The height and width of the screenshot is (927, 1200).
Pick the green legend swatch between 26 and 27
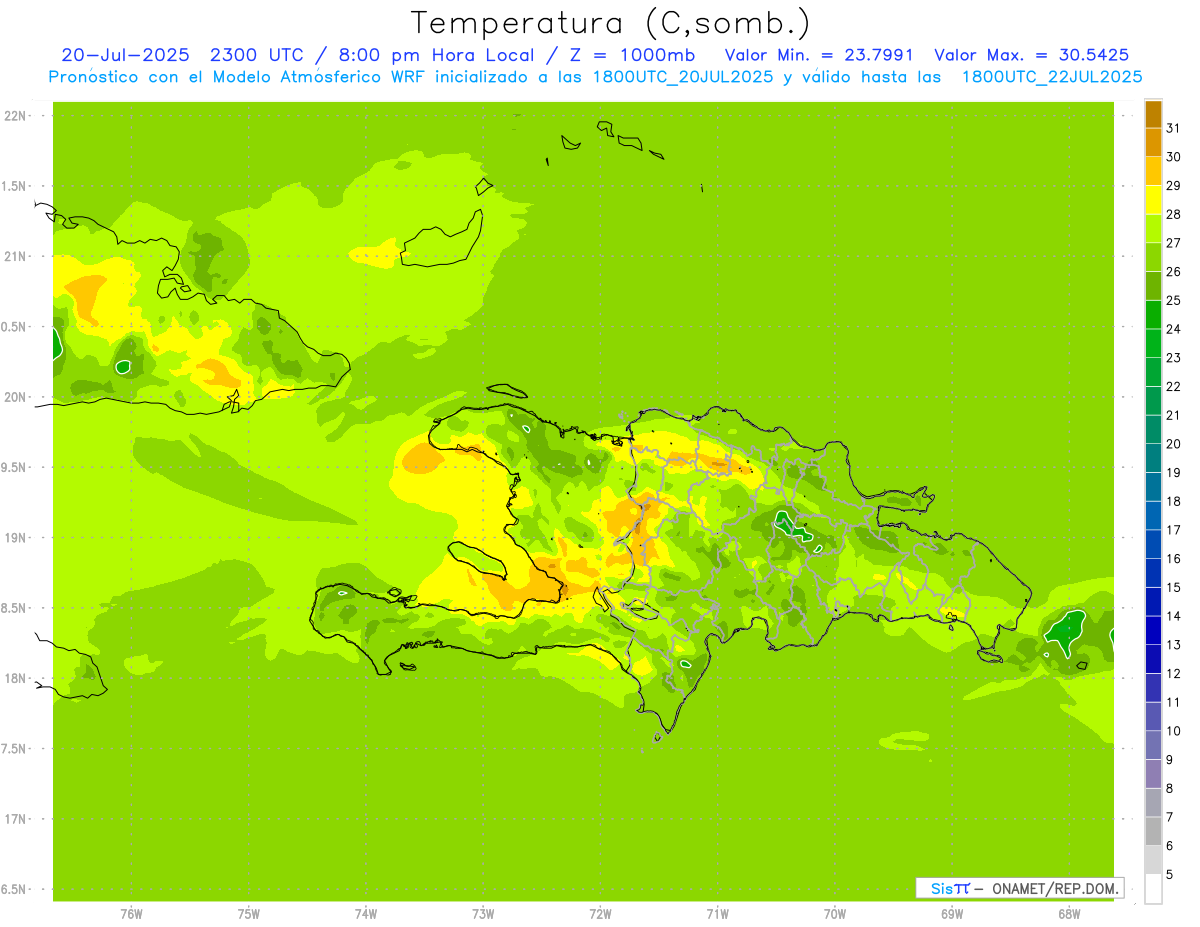coord(1153,257)
